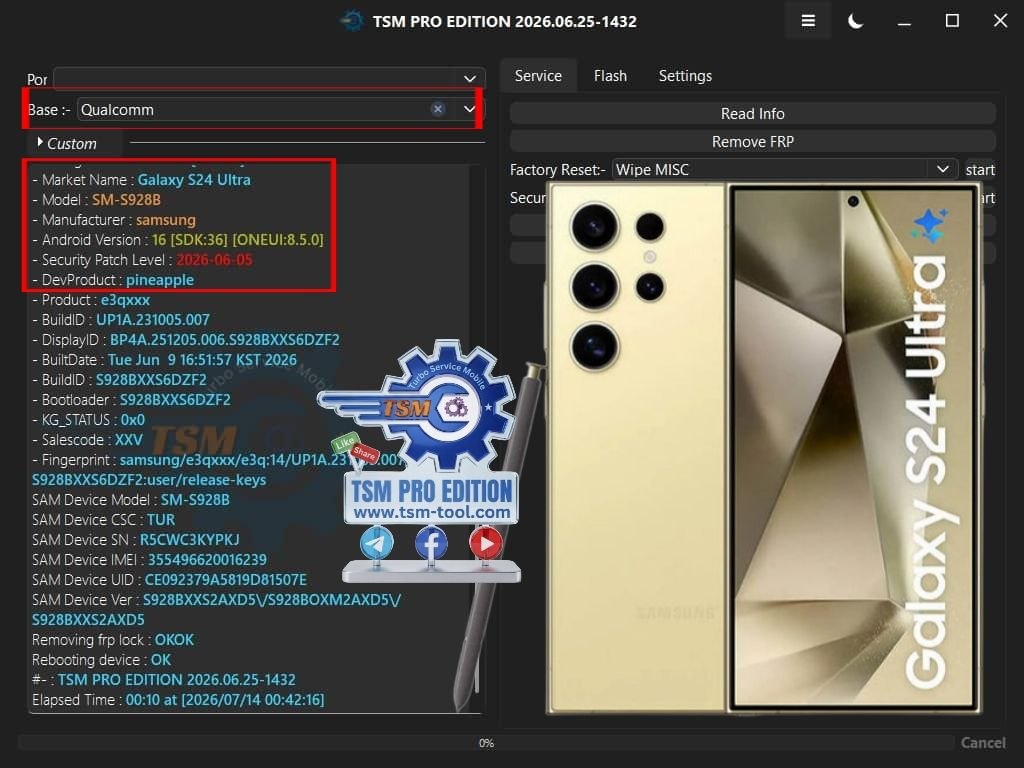
Task: Click the Facebook icon in TSM banner
Action: click(431, 543)
